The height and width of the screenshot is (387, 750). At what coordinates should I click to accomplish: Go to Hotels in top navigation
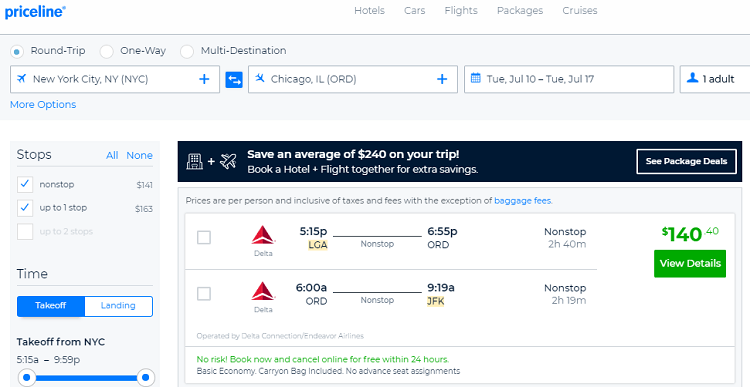[369, 11]
